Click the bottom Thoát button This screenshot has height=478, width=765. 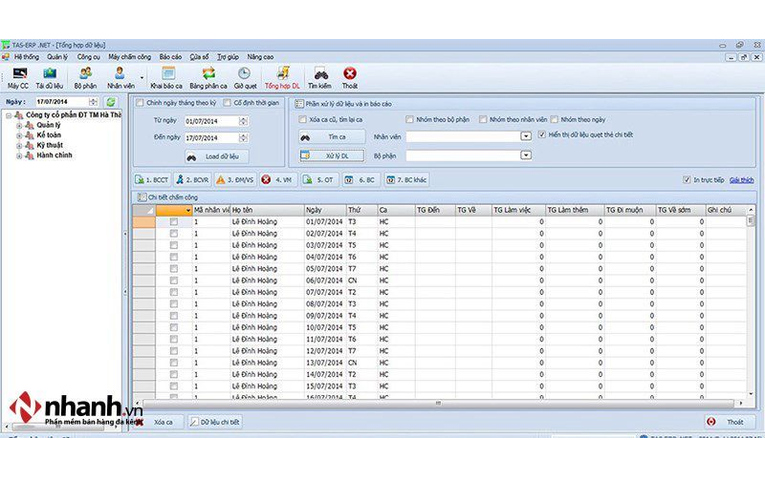pyautogui.click(x=730, y=422)
